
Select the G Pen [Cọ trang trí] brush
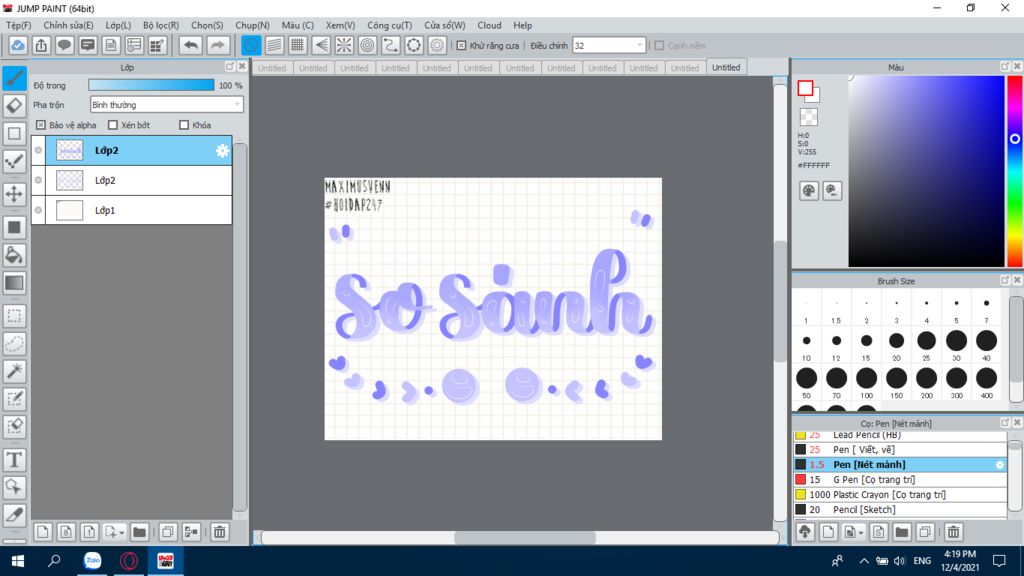click(900, 480)
